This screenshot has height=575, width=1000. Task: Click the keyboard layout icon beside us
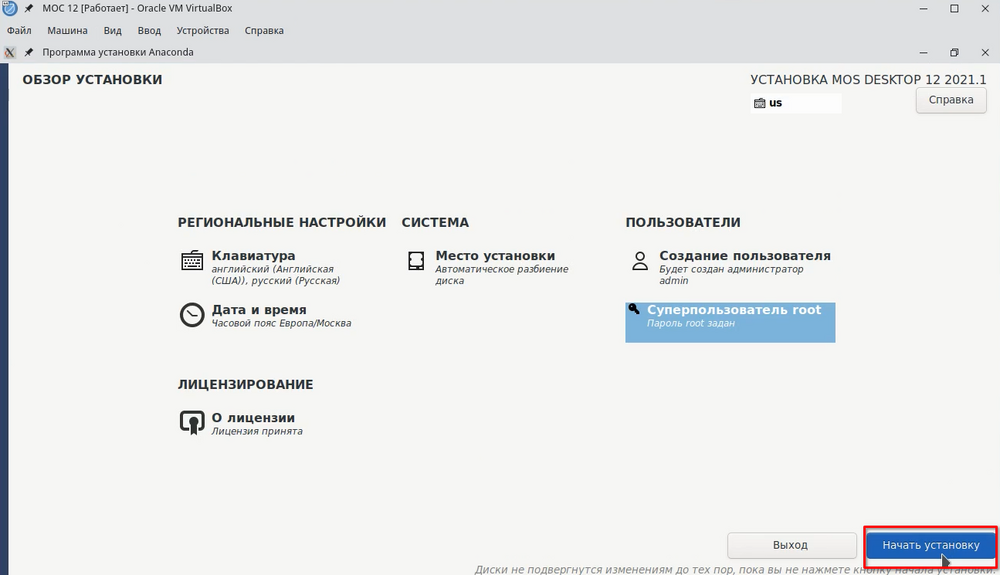pyautogui.click(x=760, y=103)
